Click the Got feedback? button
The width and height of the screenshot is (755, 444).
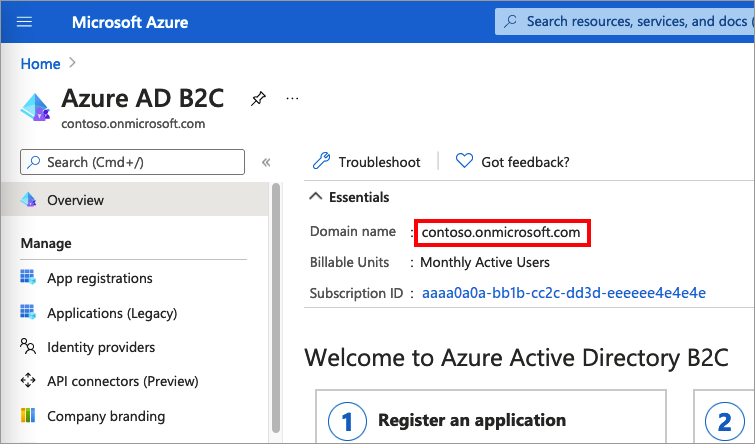point(513,162)
